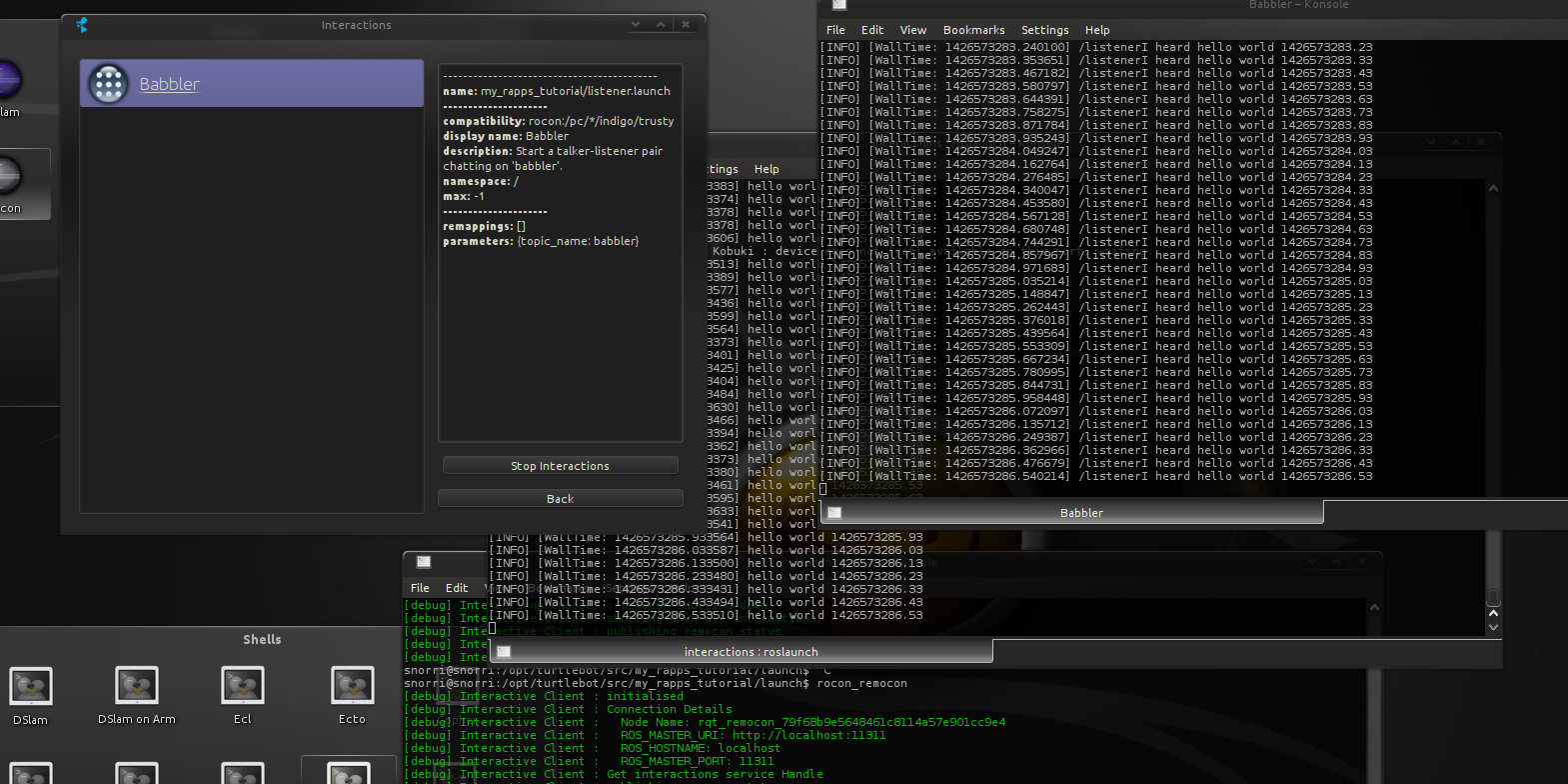Open the Help menu in Babbler Konsole
Viewport: 1568px width, 784px height.
pos(1097,30)
